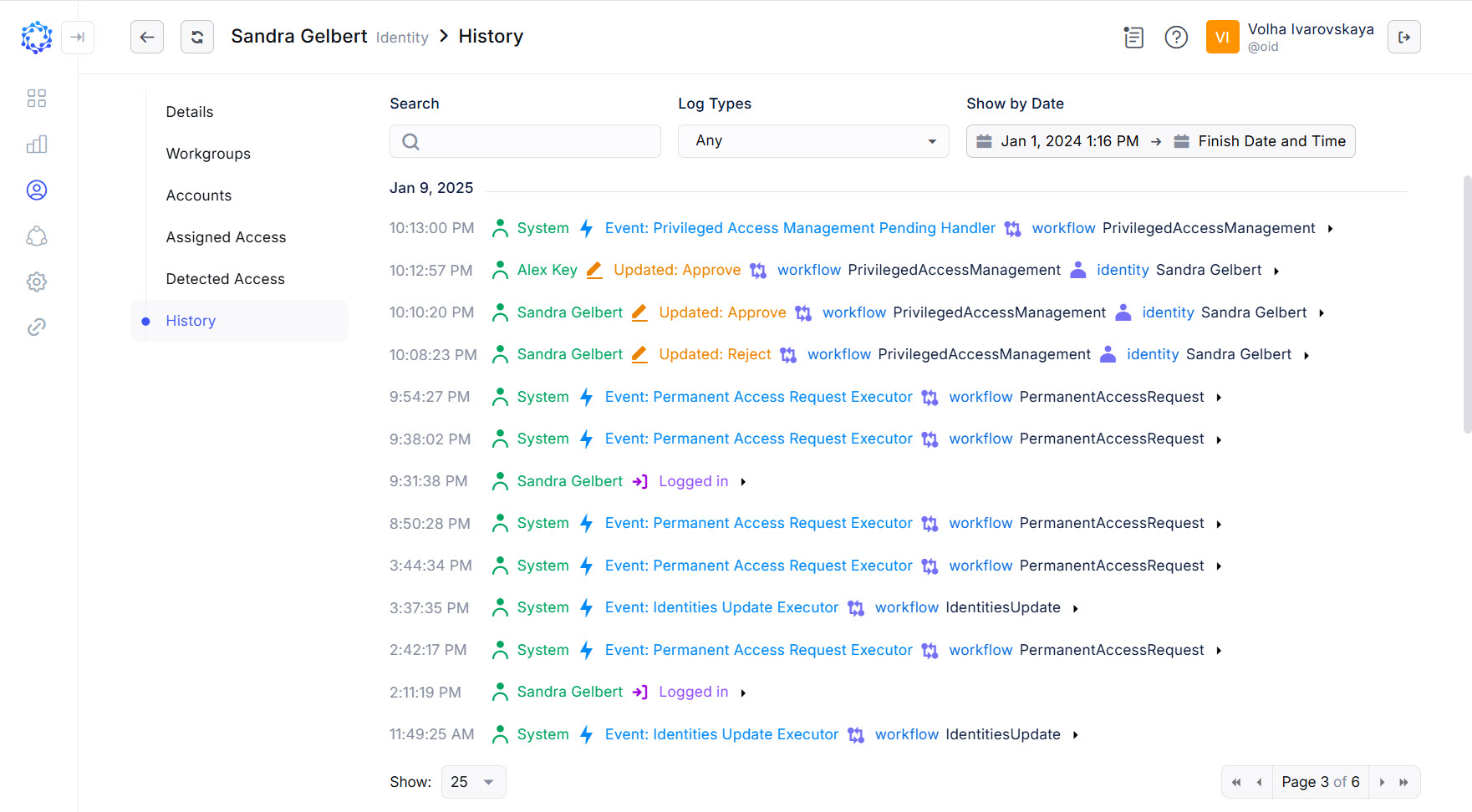Screen dimensions: 1472x812
Task: Open the Show 25 rows dropdown
Action: tap(473, 782)
